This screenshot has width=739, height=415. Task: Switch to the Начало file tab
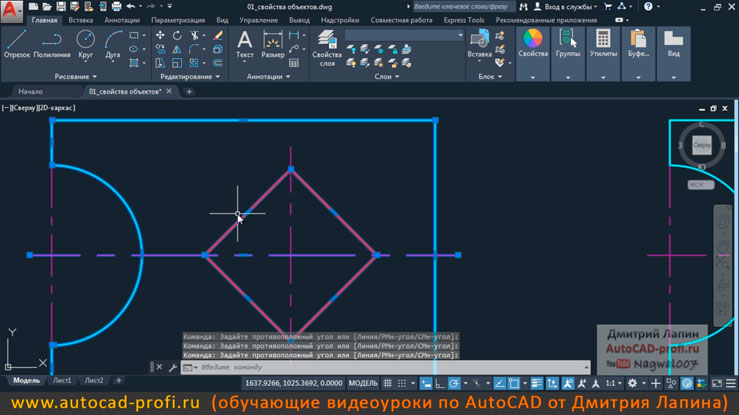(x=31, y=91)
